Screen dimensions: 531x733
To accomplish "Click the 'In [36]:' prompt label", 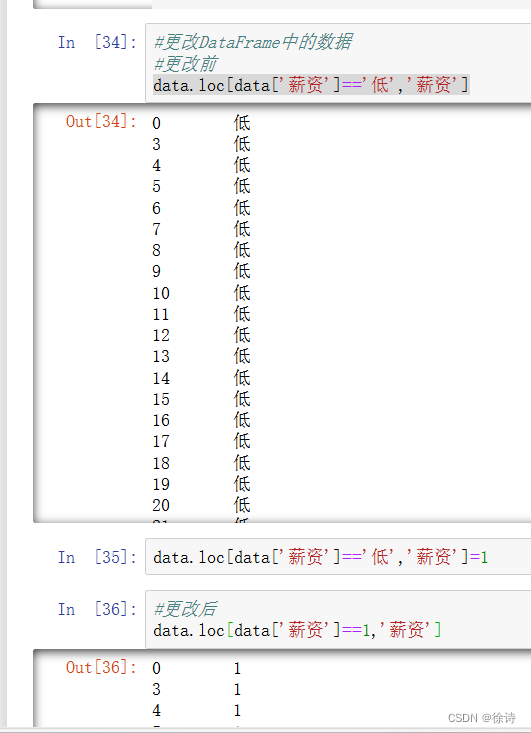I will (x=97, y=609).
